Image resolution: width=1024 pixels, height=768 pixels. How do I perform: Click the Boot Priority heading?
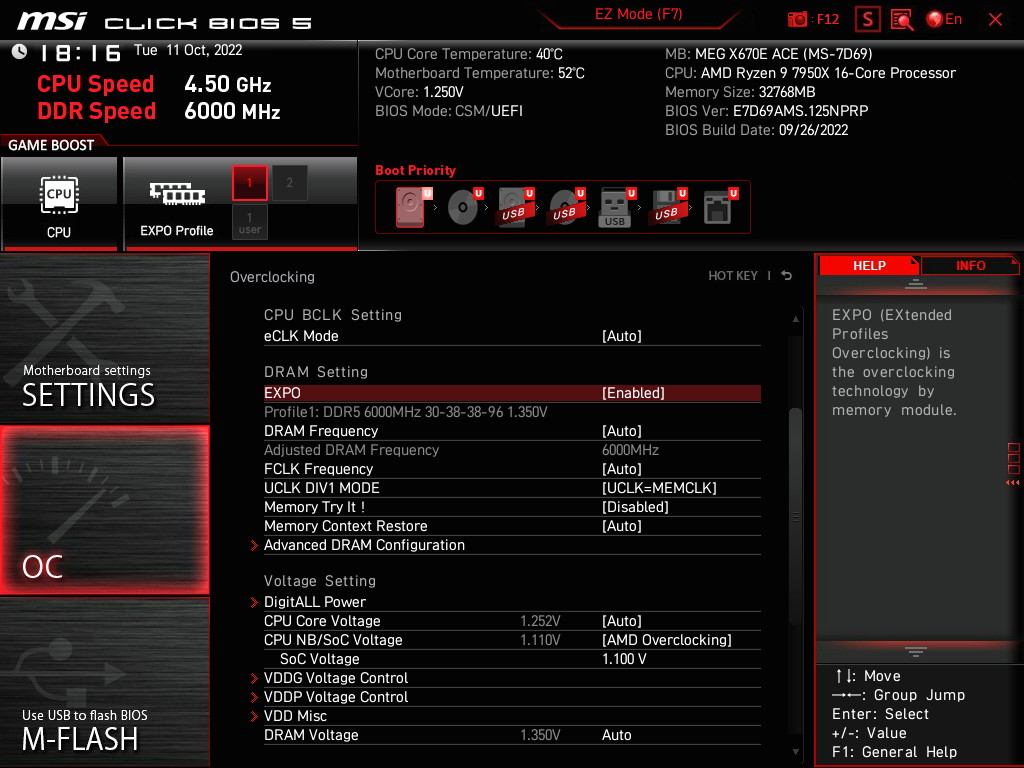point(415,170)
